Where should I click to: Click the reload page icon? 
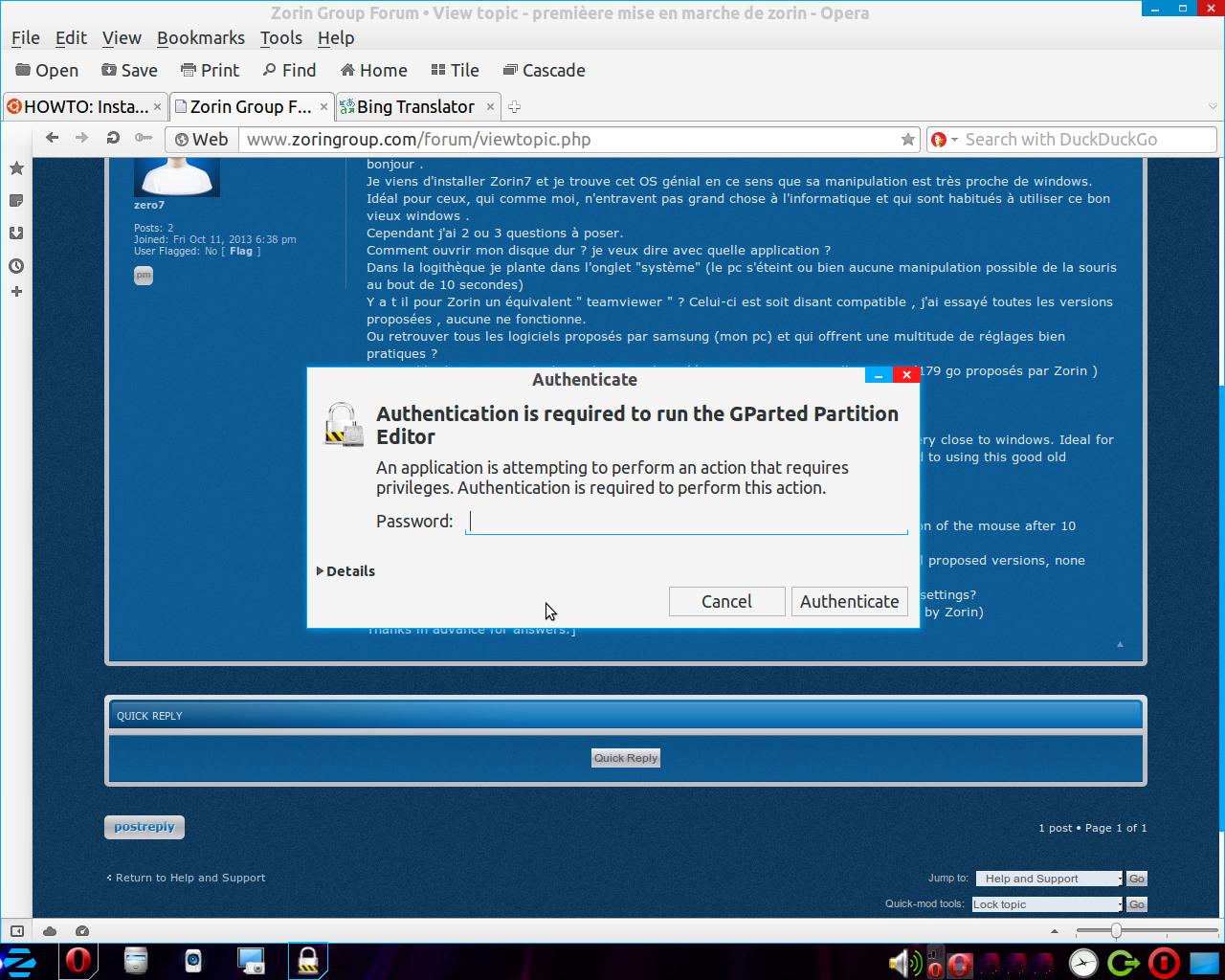click(113, 138)
